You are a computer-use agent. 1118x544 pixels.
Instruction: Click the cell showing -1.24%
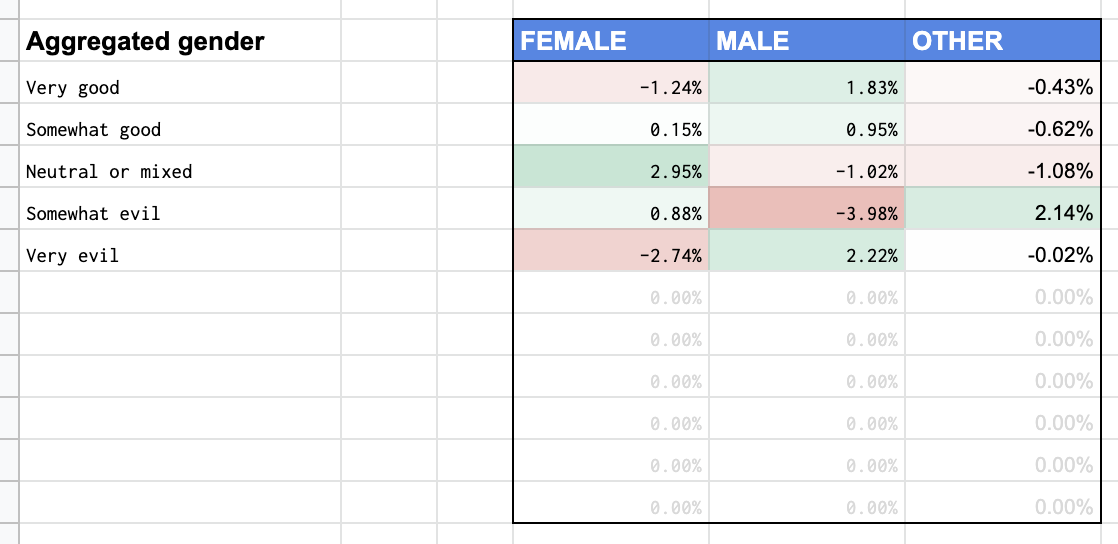pyautogui.click(x=611, y=87)
